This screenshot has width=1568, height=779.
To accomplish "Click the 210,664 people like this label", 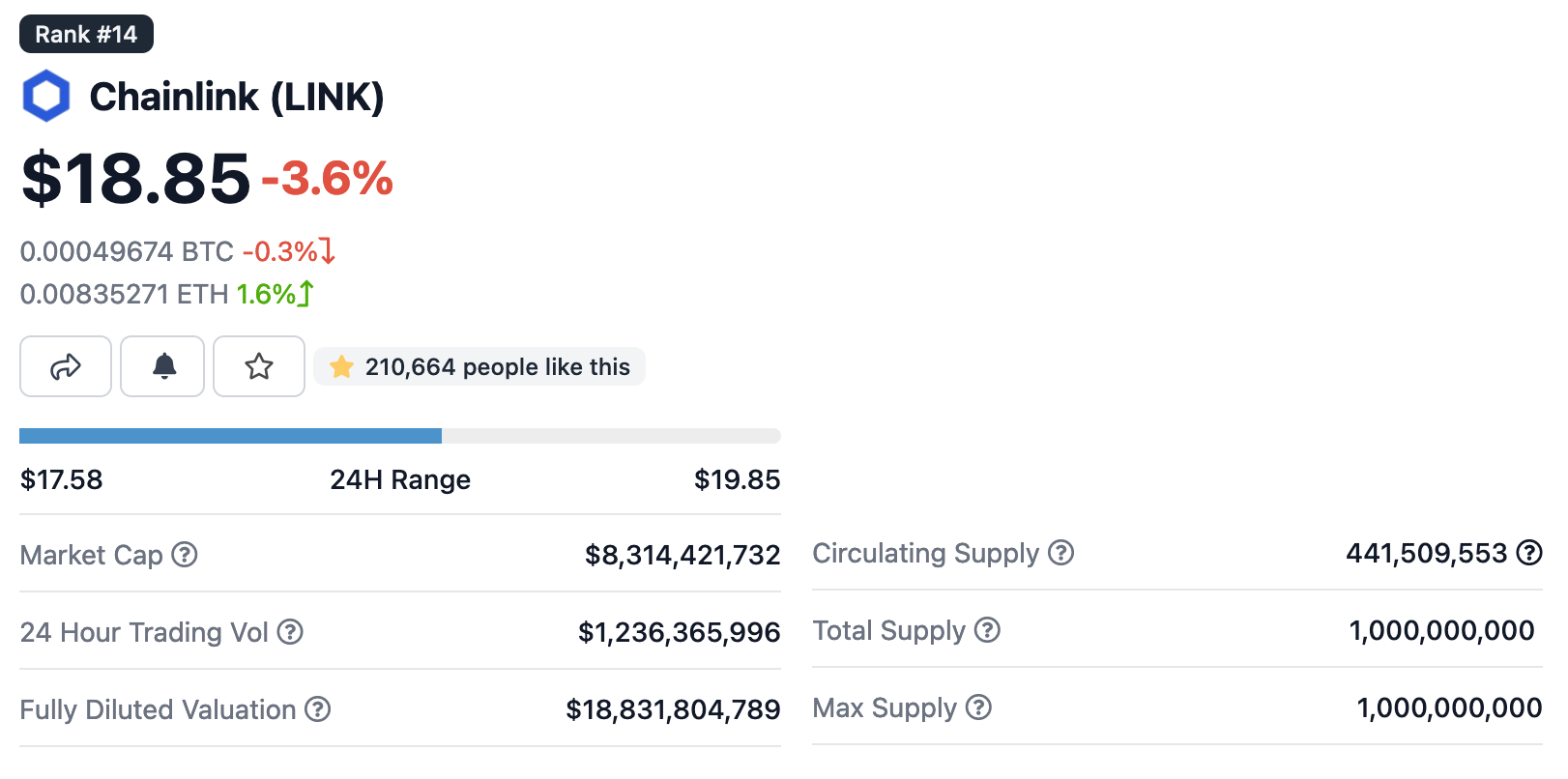I will click(x=497, y=367).
